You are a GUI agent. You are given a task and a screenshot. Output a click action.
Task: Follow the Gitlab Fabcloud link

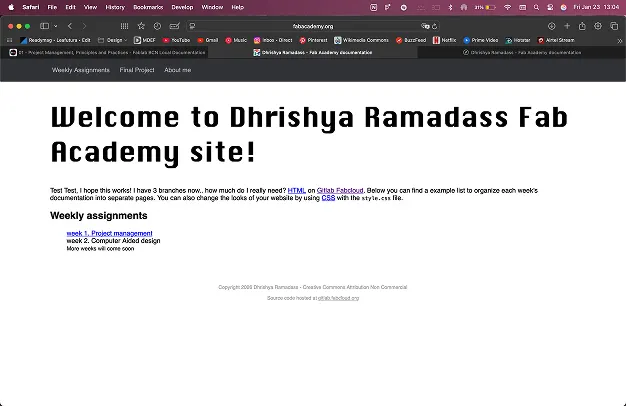340,190
